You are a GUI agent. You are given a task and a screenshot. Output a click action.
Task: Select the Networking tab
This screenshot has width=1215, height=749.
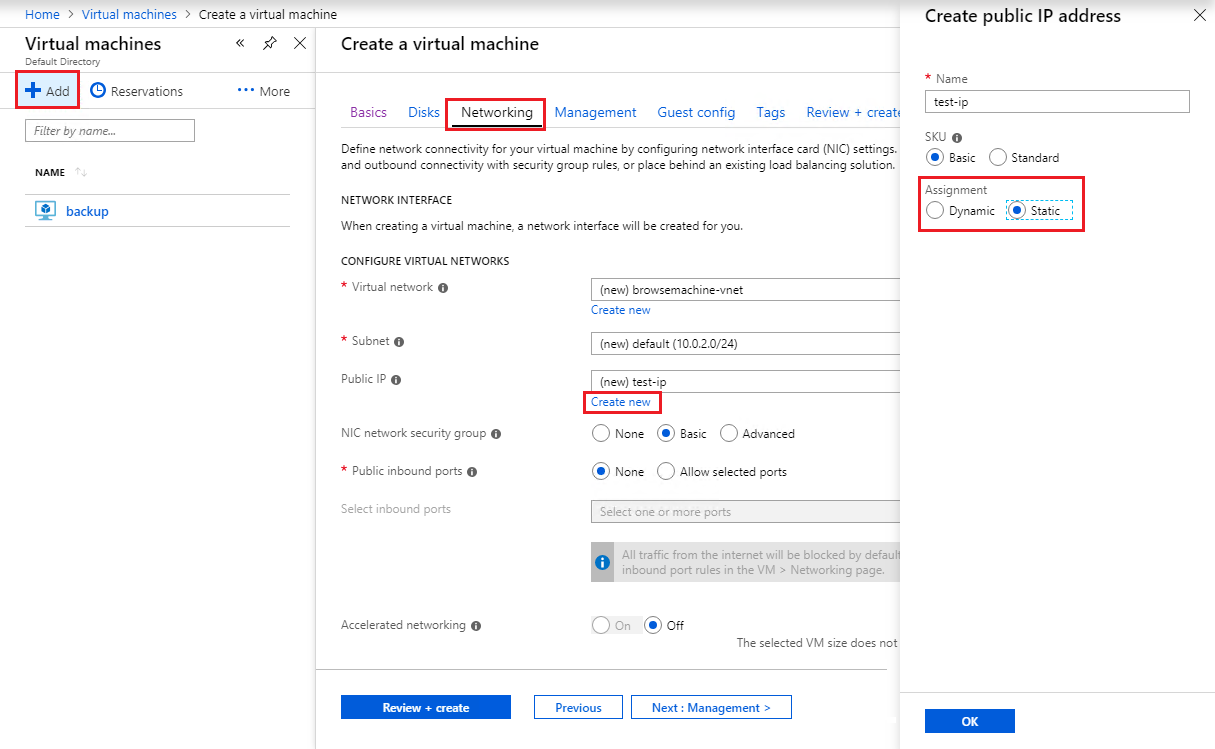(497, 112)
